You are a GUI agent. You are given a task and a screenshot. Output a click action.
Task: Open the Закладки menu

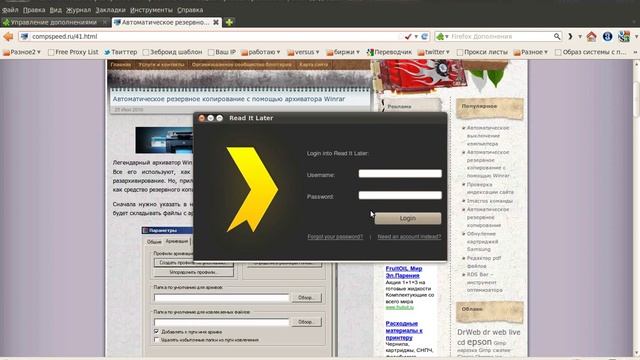(110, 10)
